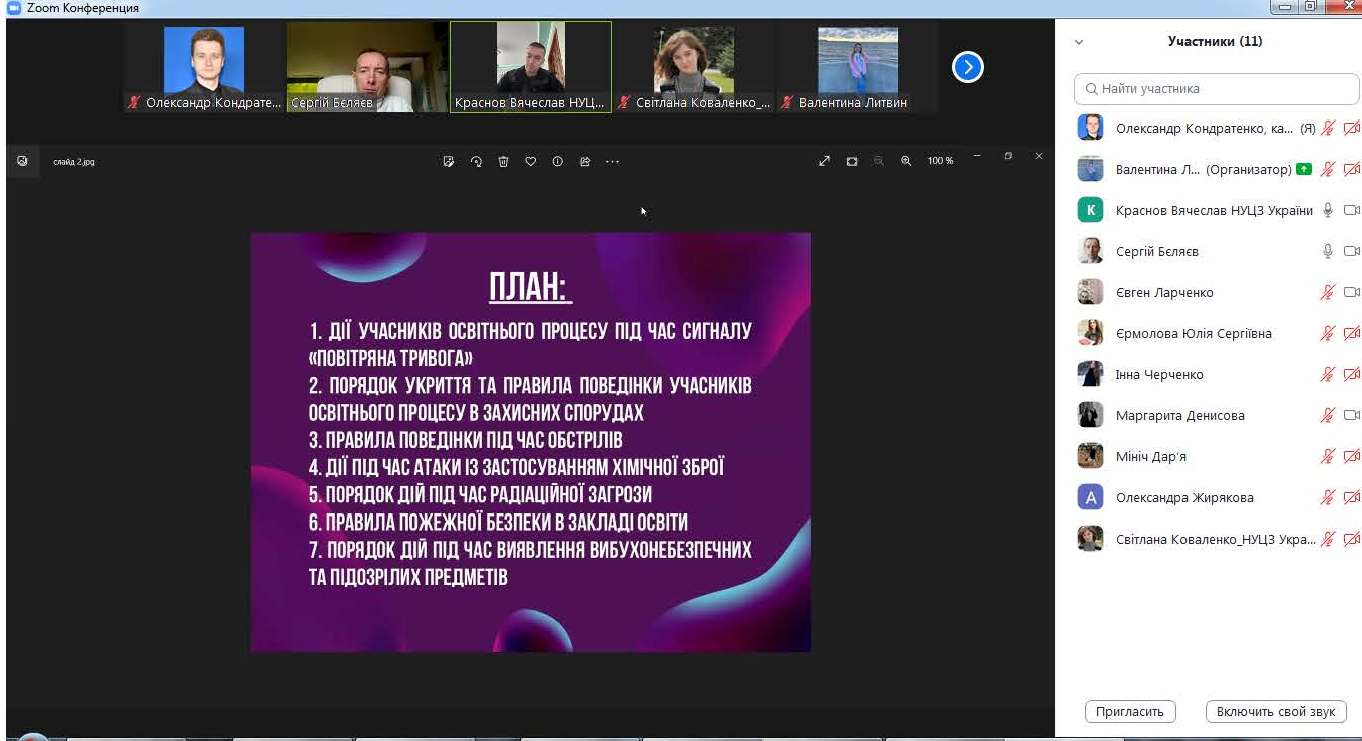Open the three-dots more options menu
Image resolution: width=1362 pixels, height=741 pixels.
tap(613, 161)
